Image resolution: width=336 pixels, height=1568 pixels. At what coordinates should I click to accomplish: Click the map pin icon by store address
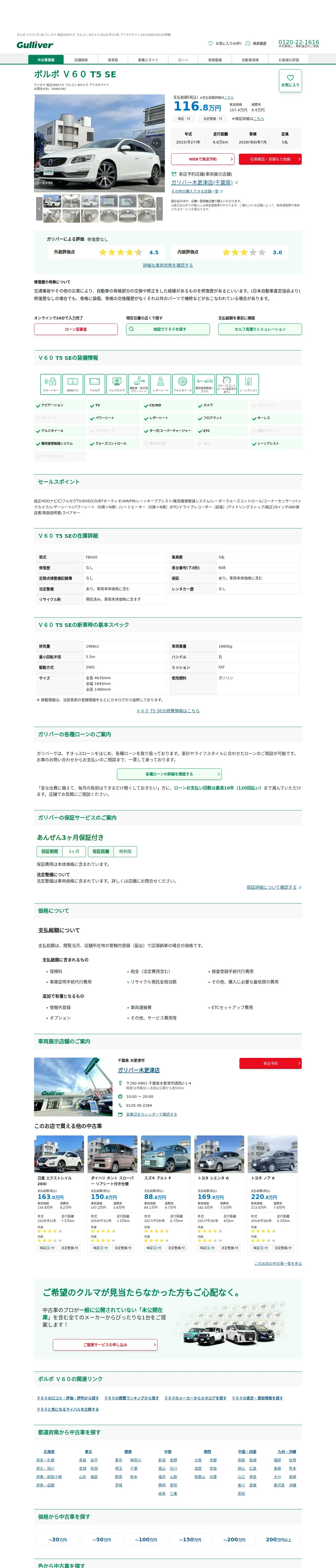pyautogui.click(x=121, y=1083)
